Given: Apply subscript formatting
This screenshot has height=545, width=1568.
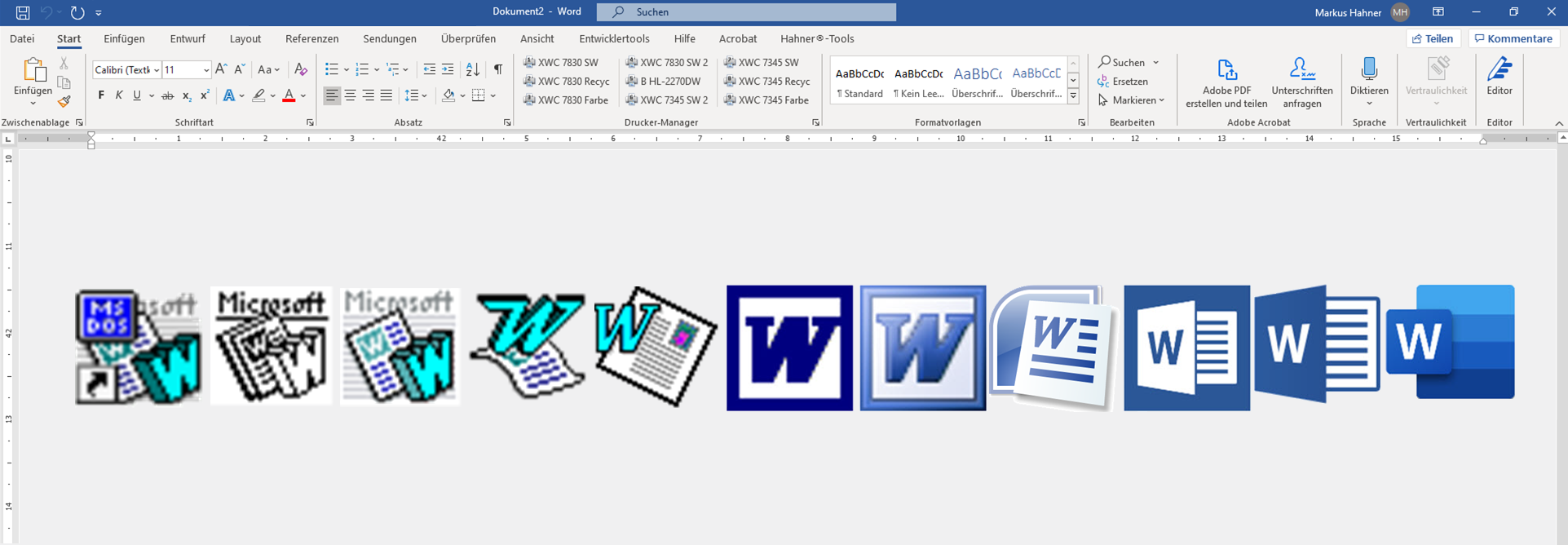Looking at the screenshot, I should click(187, 95).
